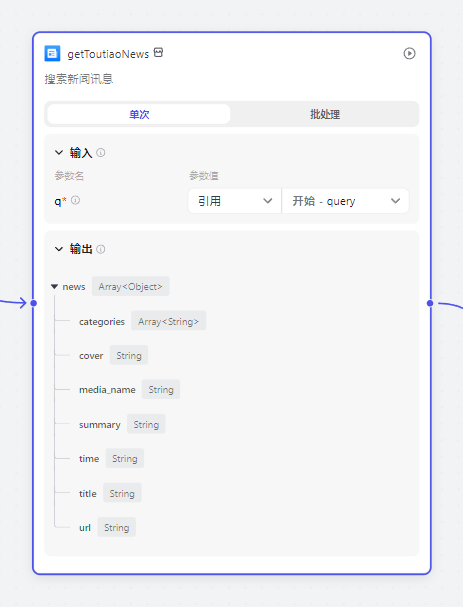The height and width of the screenshot is (607, 463).
Task: Click the Array<Object> type tag
Action: [x=130, y=286]
